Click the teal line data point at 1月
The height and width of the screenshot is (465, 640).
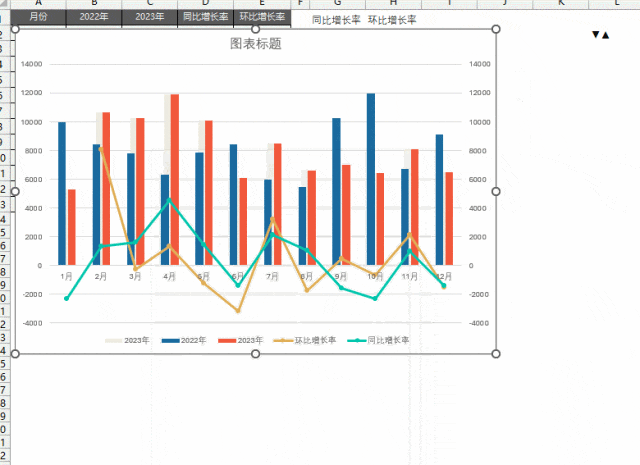coord(67,298)
